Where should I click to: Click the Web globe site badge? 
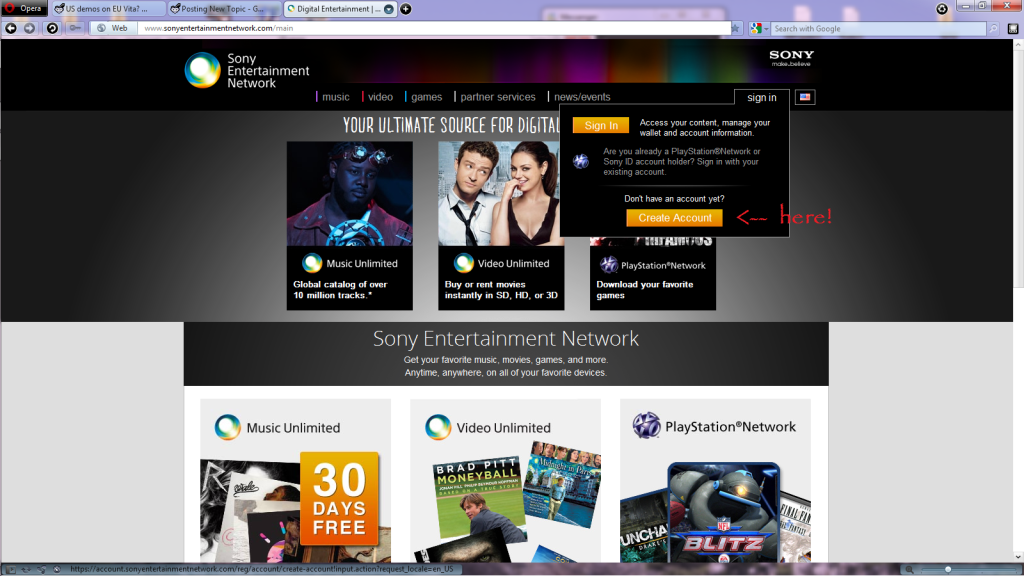pos(112,28)
